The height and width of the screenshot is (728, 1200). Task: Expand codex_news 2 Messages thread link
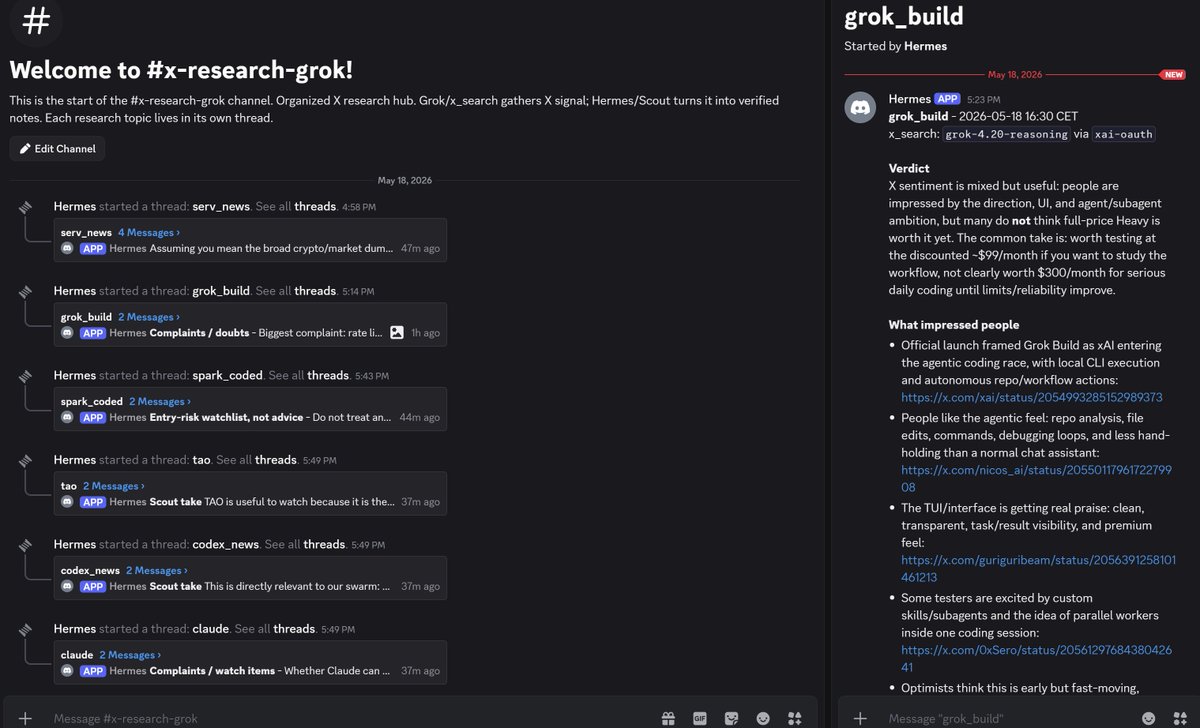tap(157, 570)
